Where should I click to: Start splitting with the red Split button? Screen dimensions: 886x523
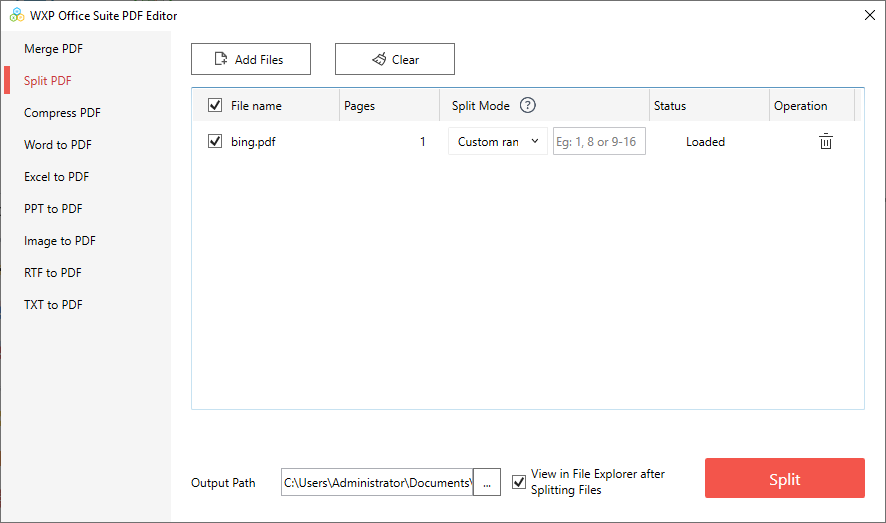785,478
